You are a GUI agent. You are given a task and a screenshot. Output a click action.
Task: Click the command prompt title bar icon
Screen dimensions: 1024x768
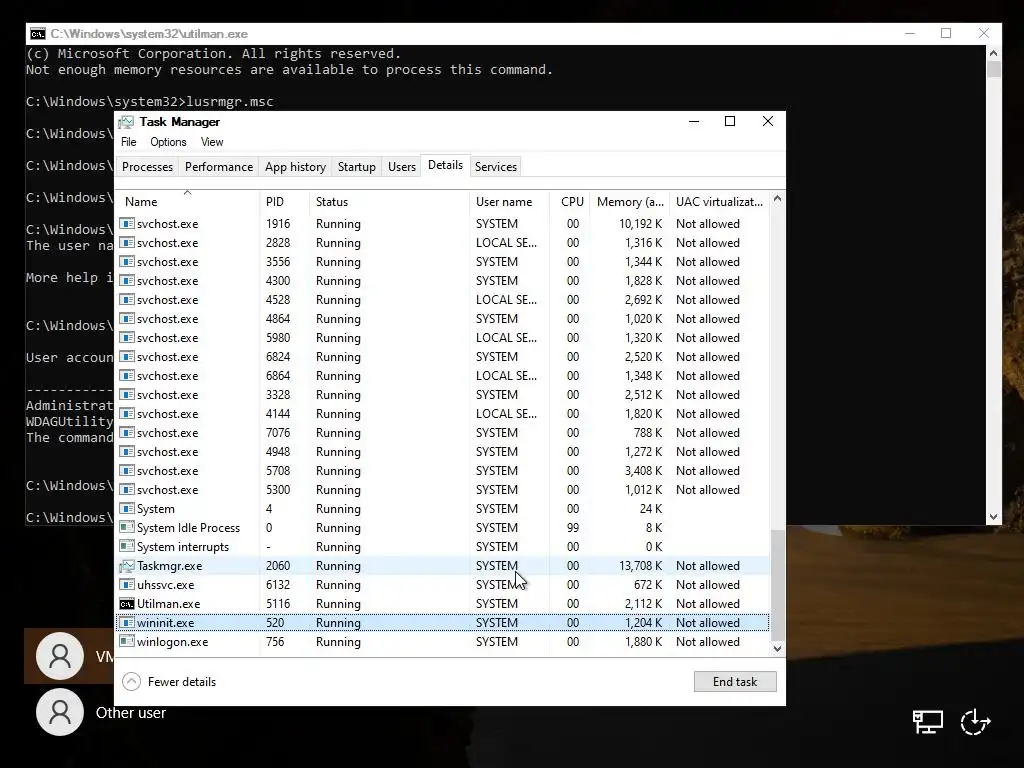pyautogui.click(x=38, y=34)
